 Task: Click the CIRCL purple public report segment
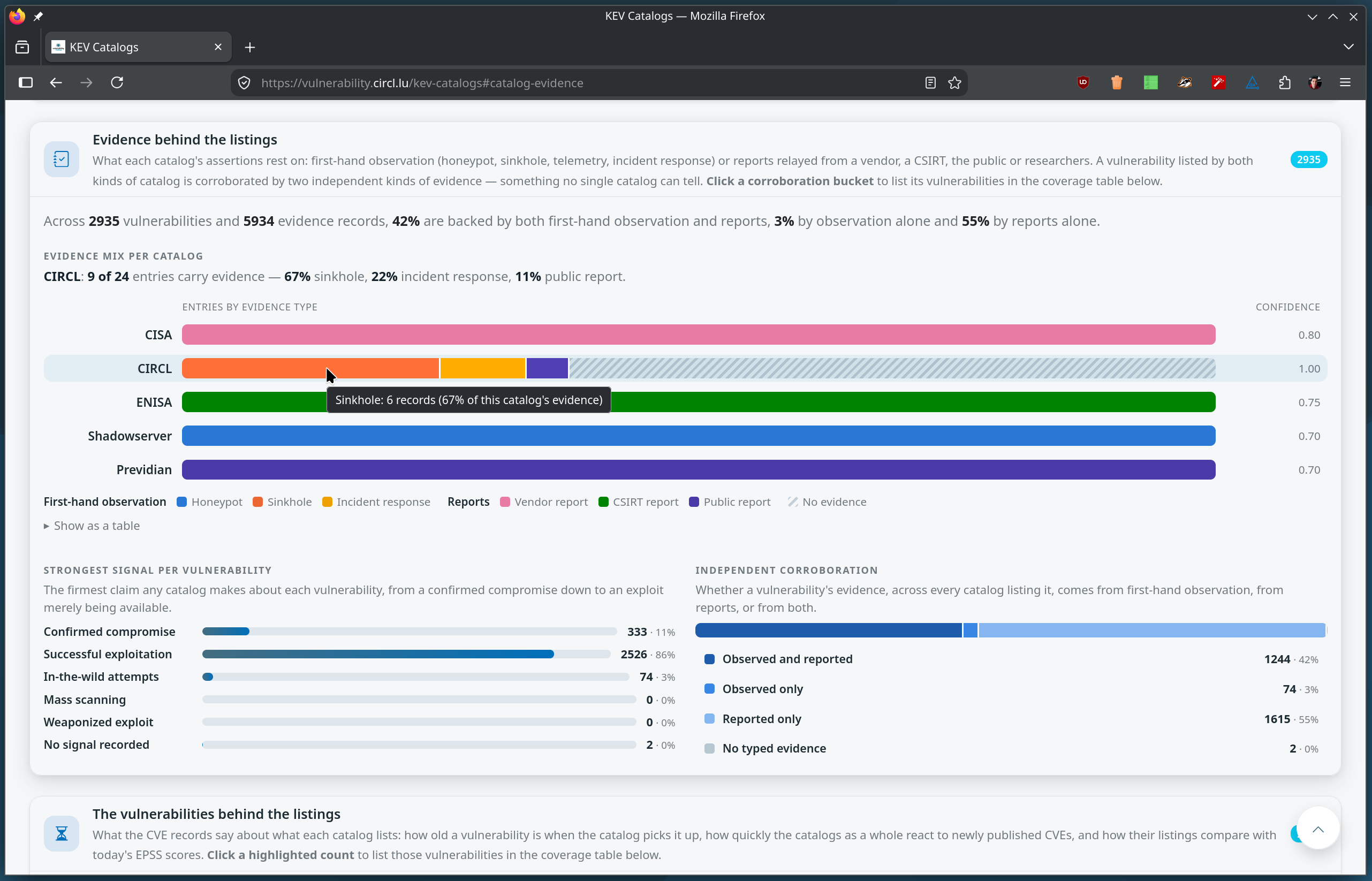(x=547, y=368)
